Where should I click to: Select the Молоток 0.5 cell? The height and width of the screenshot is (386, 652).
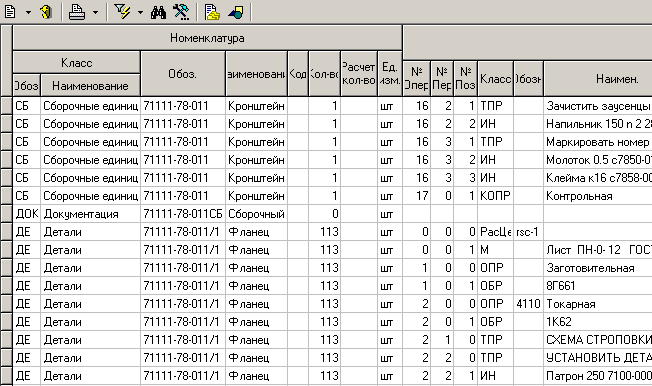point(598,160)
